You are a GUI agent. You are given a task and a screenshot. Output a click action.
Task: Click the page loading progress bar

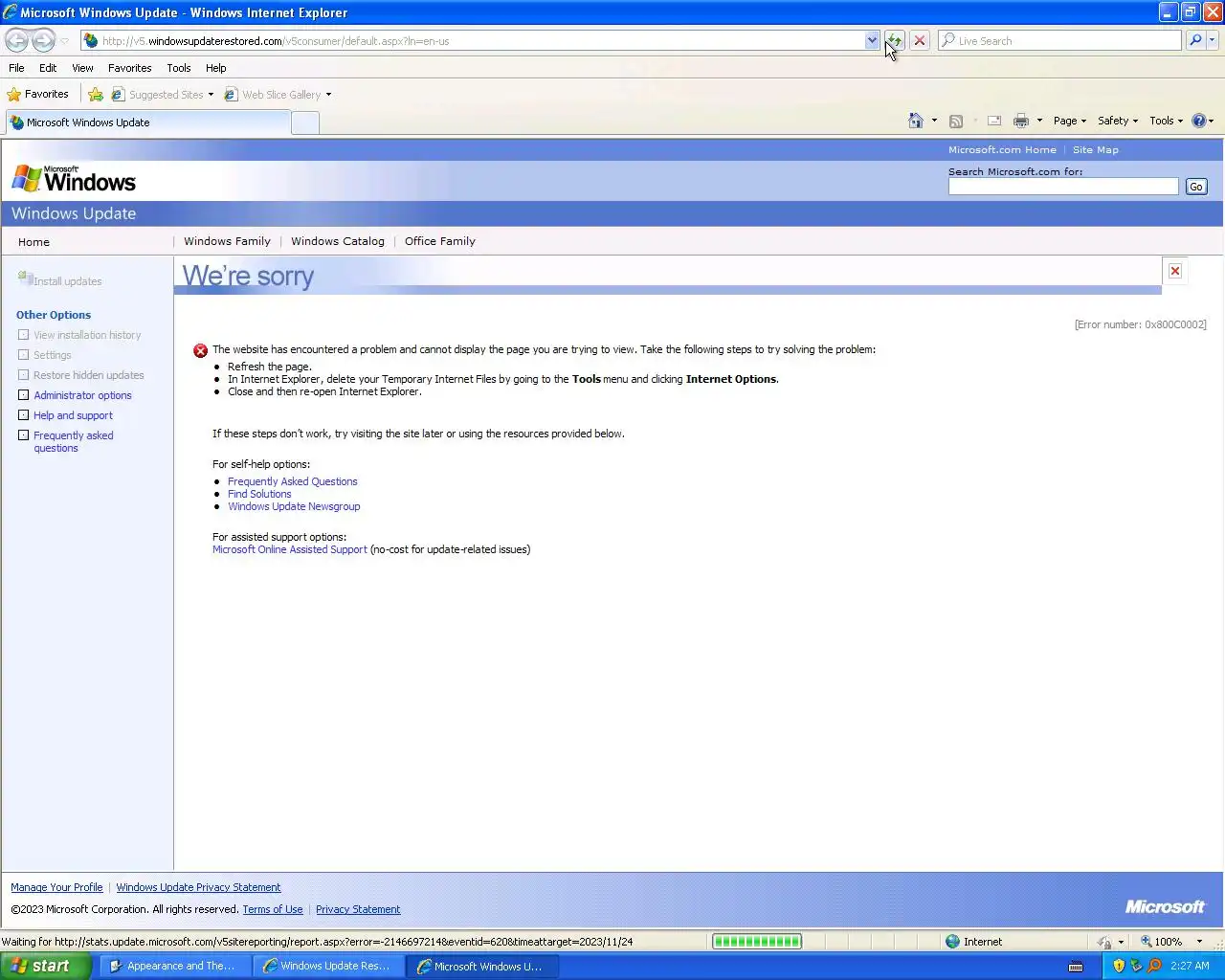pyautogui.click(x=756, y=942)
